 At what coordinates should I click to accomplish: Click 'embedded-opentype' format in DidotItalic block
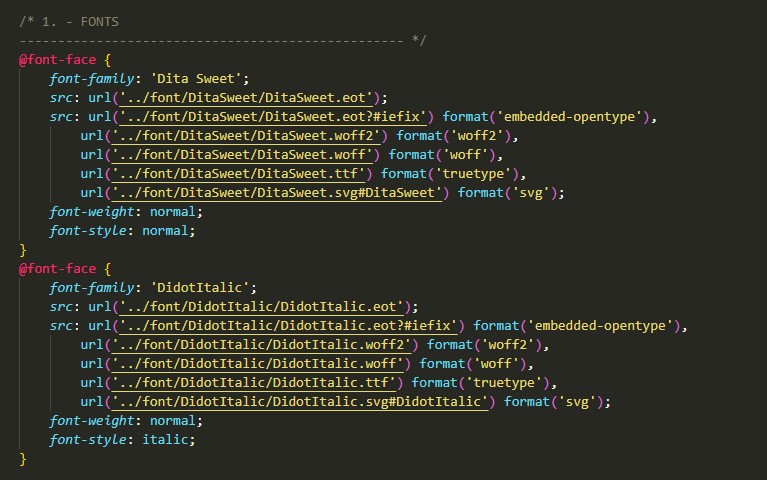tap(600, 326)
